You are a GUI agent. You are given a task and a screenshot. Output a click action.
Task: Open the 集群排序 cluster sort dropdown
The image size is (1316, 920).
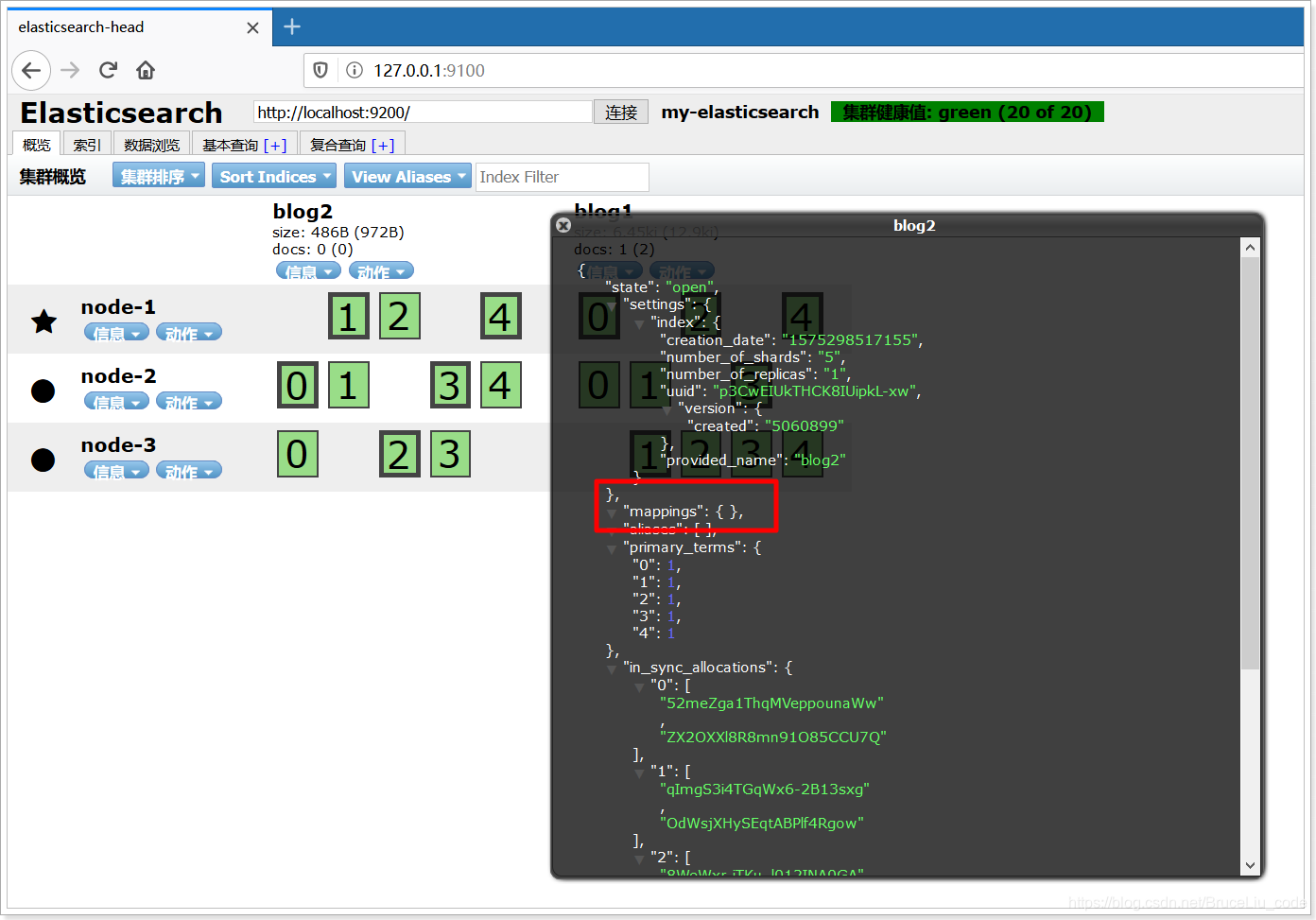(159, 176)
